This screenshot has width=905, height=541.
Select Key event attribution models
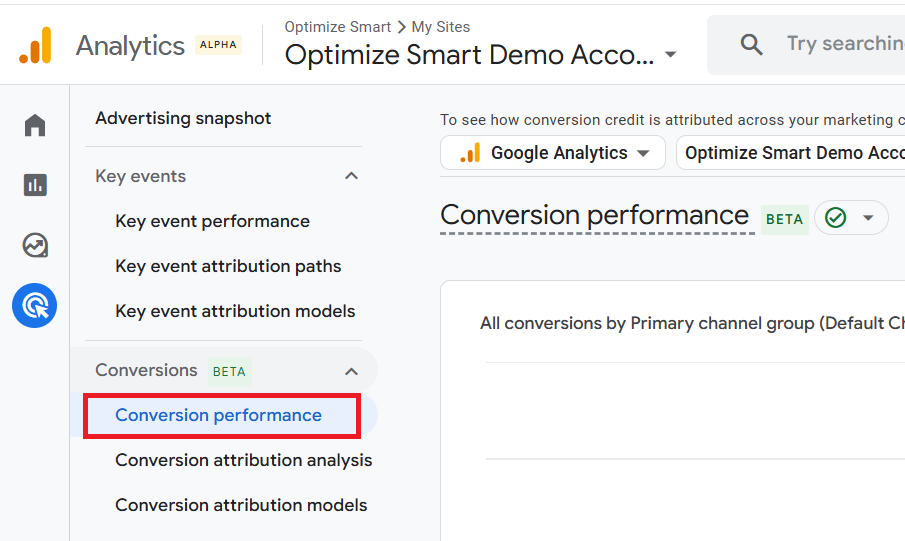tap(235, 311)
